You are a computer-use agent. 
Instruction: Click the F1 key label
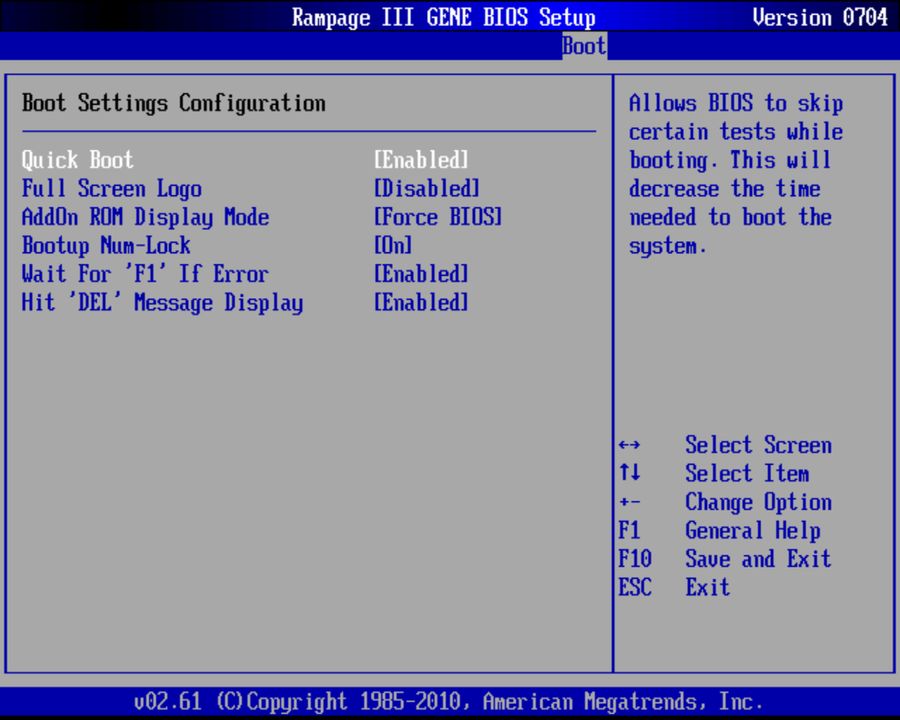(x=630, y=531)
